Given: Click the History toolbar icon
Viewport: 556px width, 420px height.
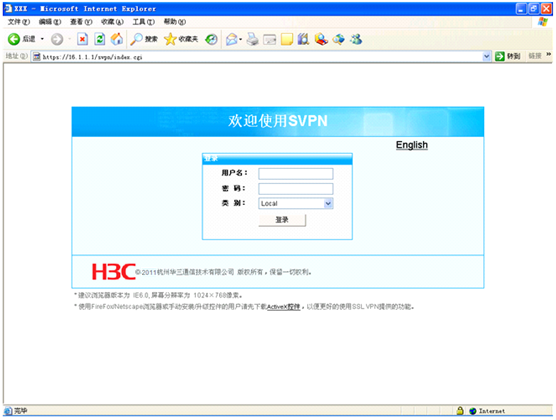Looking at the screenshot, I should (x=211, y=39).
